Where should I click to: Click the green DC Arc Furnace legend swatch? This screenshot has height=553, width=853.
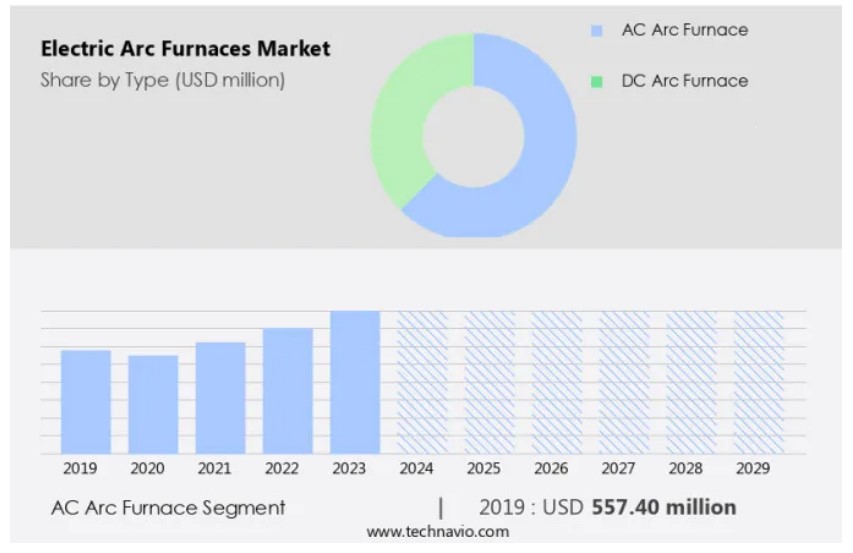(x=597, y=82)
